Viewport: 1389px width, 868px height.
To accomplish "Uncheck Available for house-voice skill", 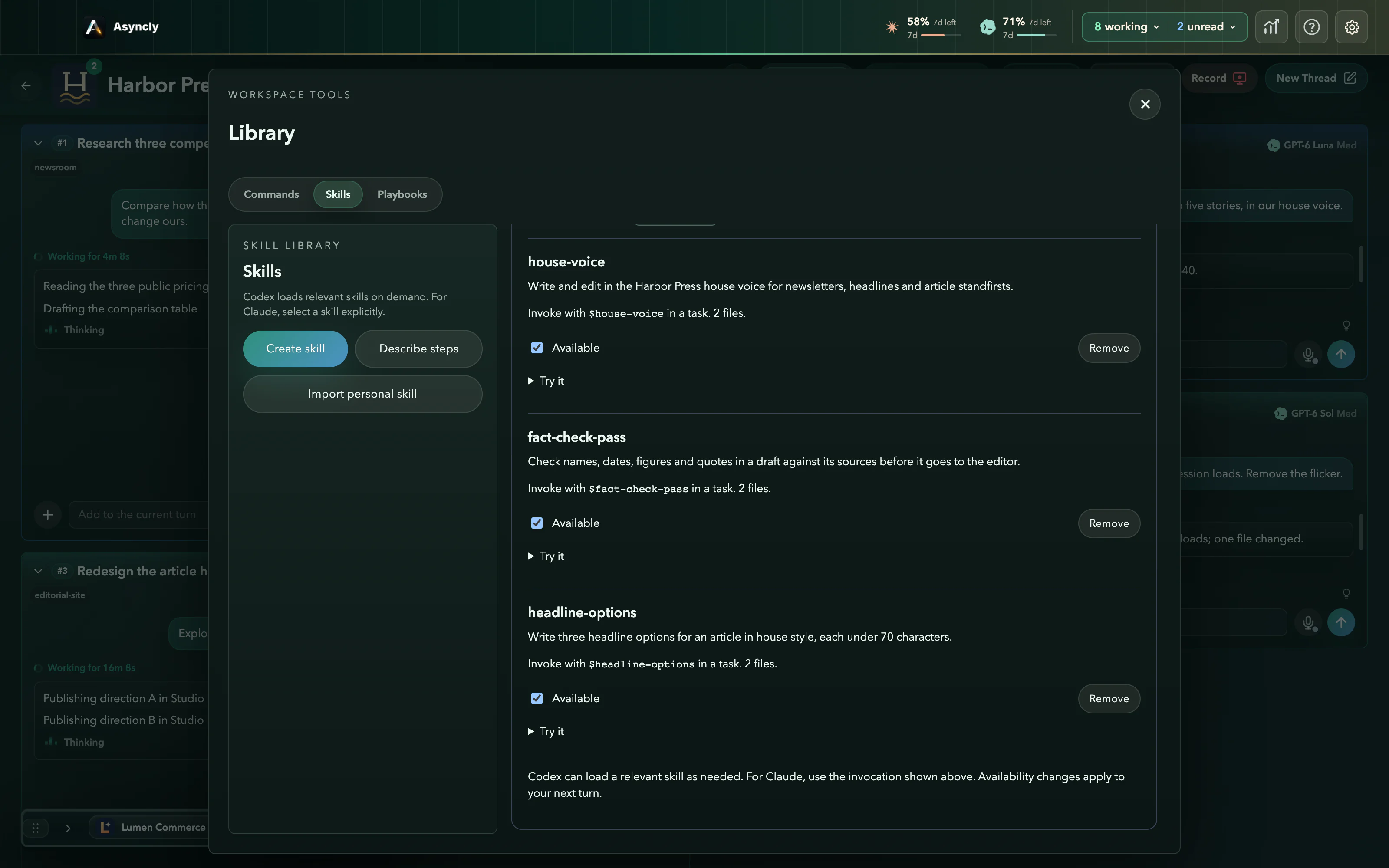I will pos(537,348).
